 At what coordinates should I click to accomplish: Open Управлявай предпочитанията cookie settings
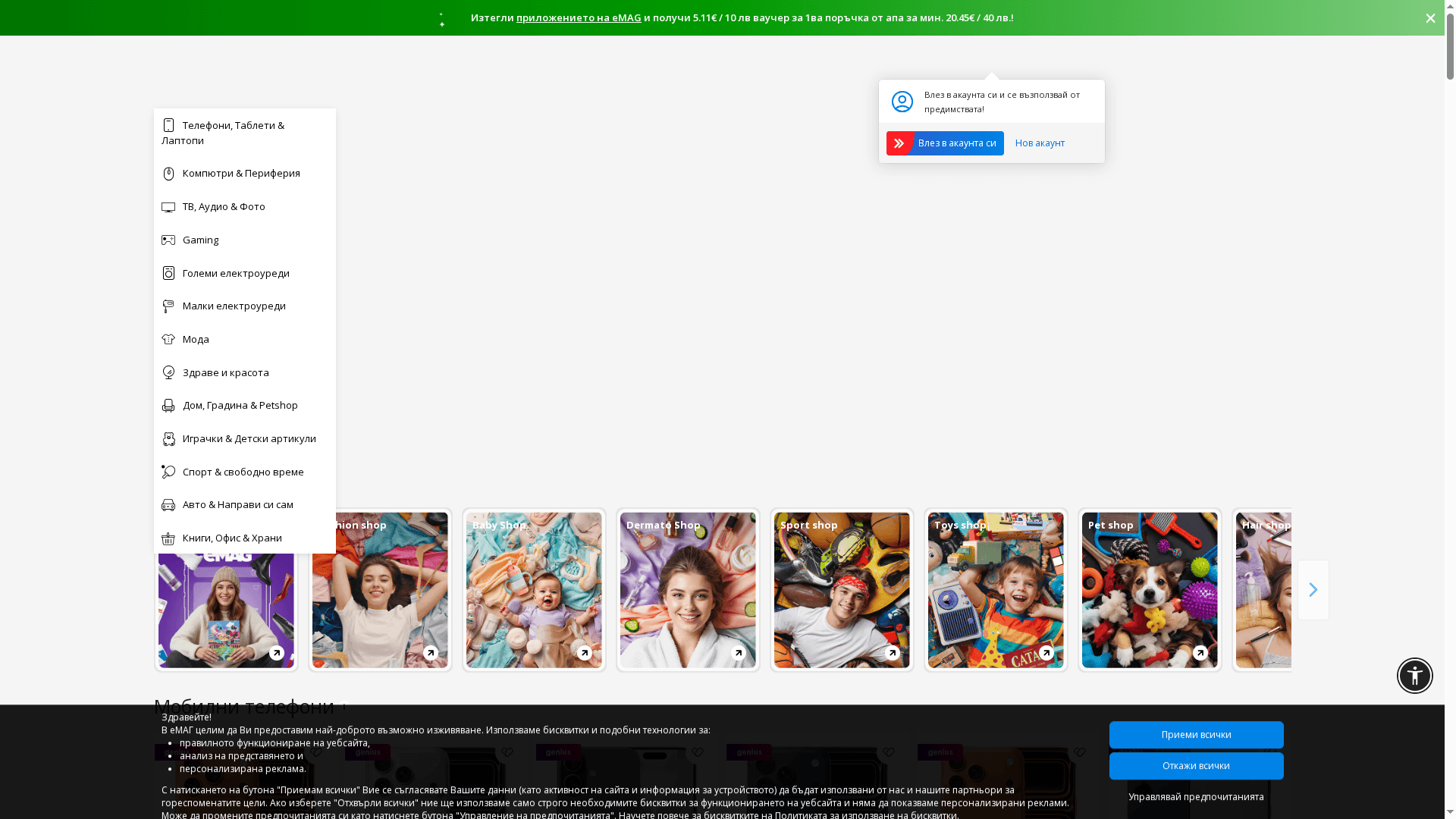coord(1197,797)
